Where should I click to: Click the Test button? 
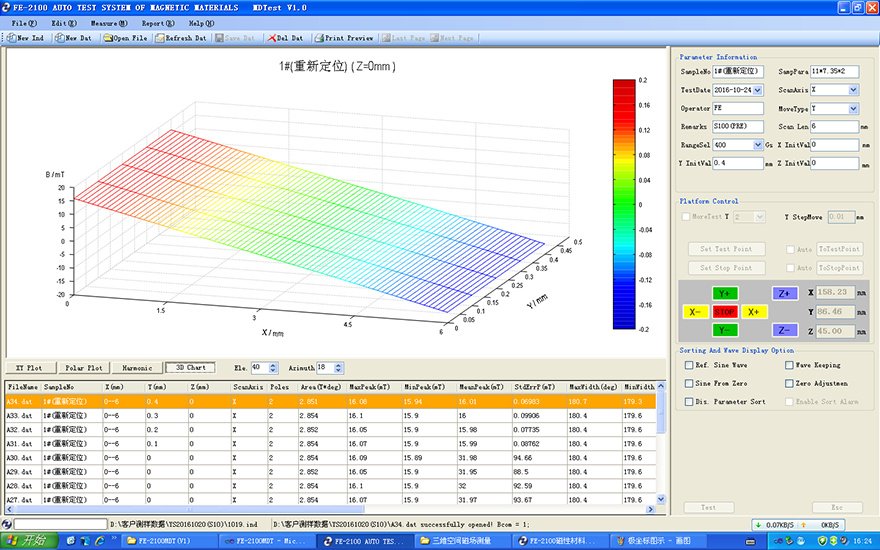click(709, 507)
